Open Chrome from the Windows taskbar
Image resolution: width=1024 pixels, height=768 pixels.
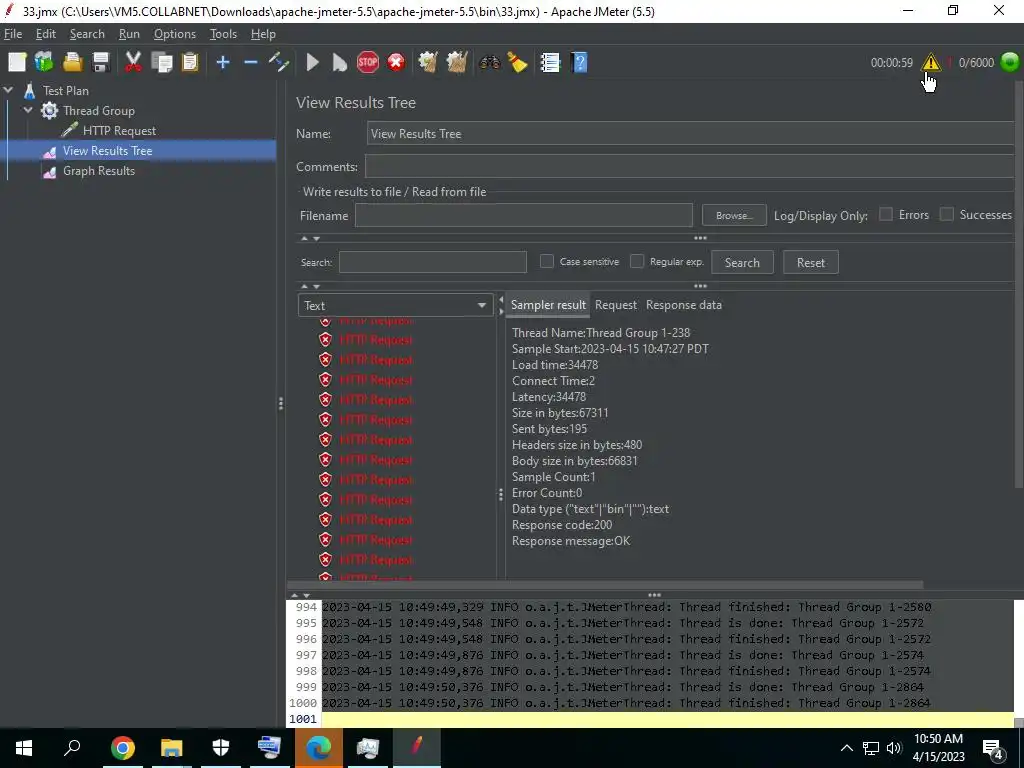pyautogui.click(x=122, y=748)
